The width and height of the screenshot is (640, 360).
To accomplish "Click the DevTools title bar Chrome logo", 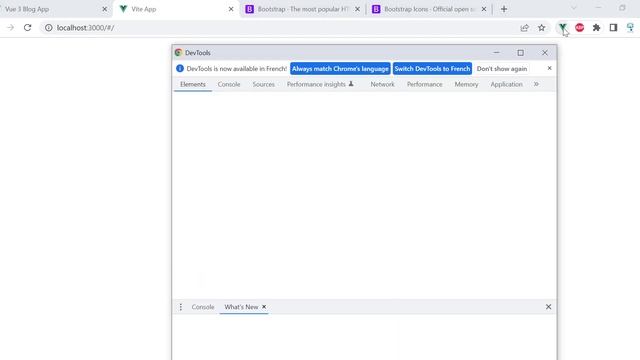I will 178,53.
